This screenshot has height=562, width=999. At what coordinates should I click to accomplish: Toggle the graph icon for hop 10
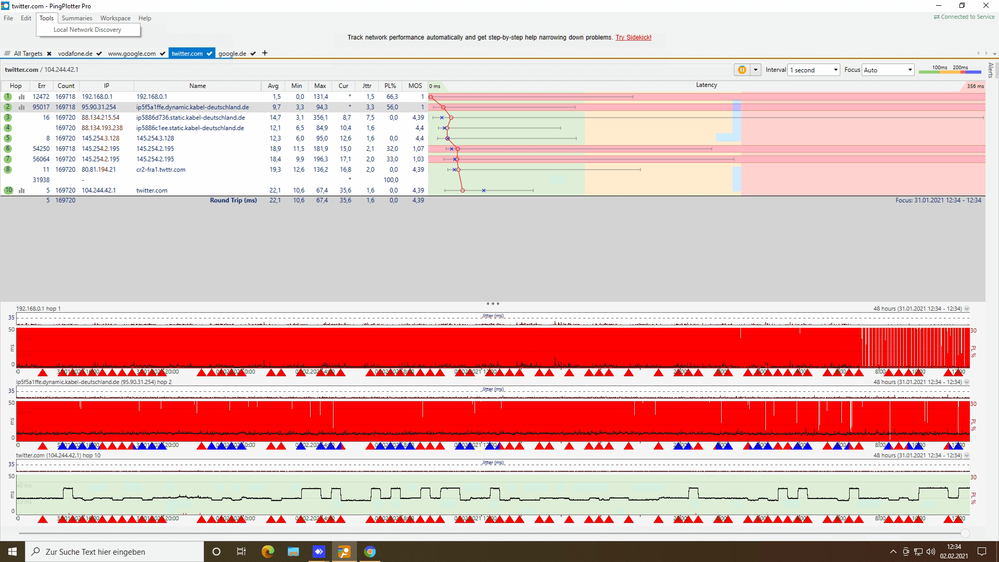(22, 191)
